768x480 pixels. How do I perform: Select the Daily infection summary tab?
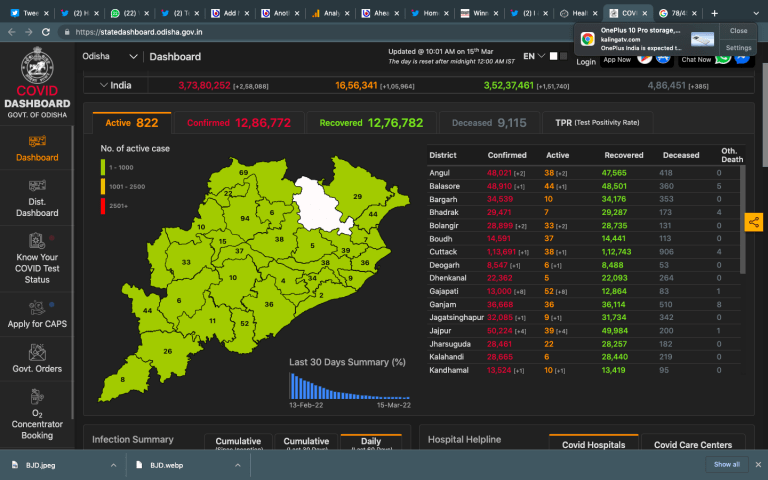pos(371,442)
